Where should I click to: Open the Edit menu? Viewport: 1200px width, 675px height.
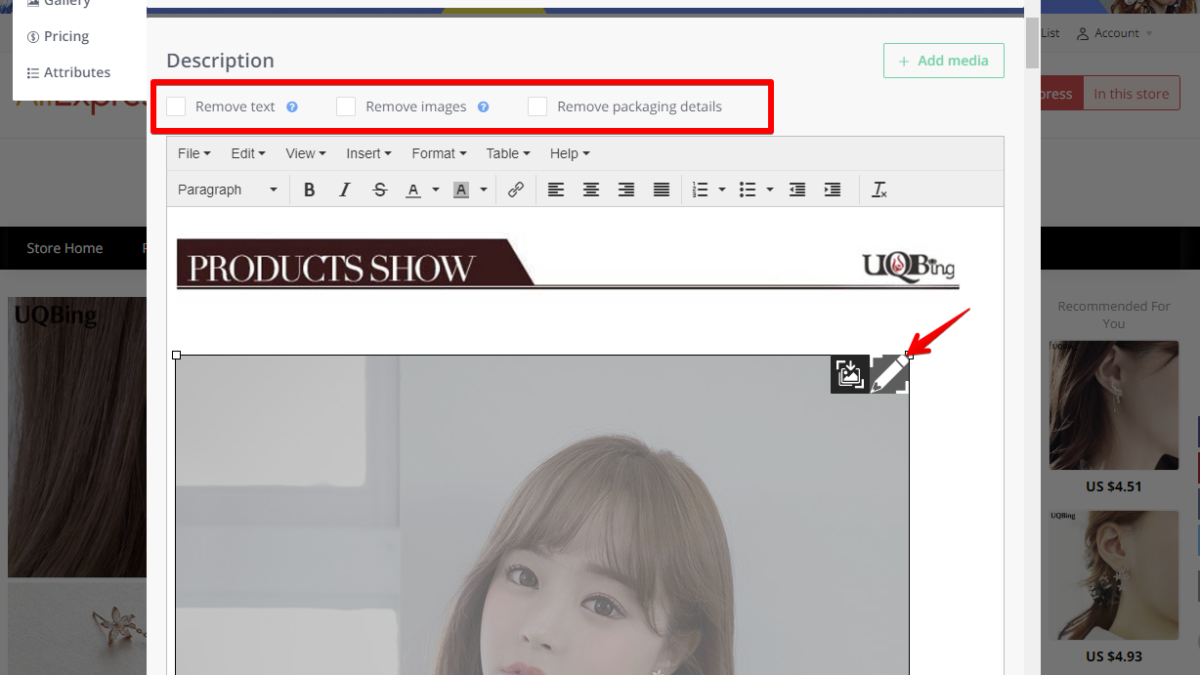(x=248, y=154)
